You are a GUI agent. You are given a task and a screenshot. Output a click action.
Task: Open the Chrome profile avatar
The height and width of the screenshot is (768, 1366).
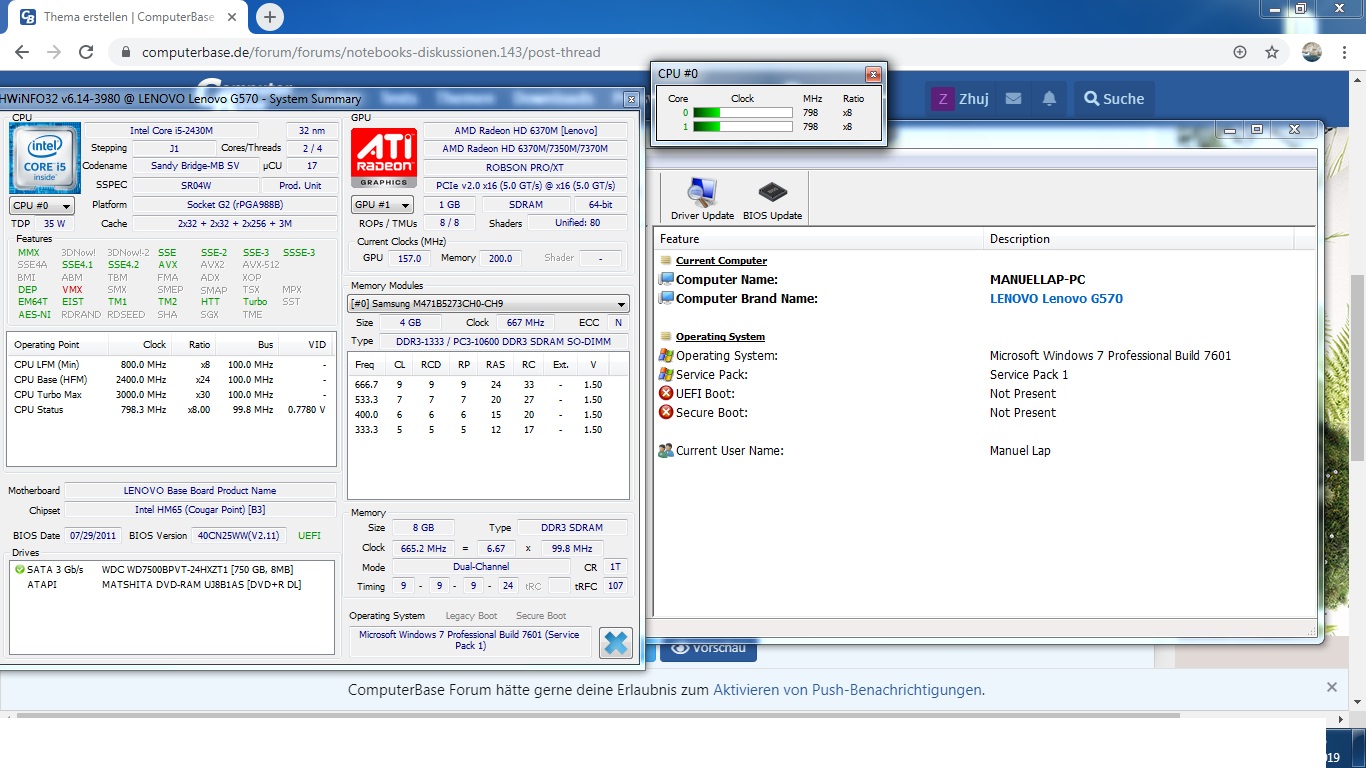[x=1312, y=52]
